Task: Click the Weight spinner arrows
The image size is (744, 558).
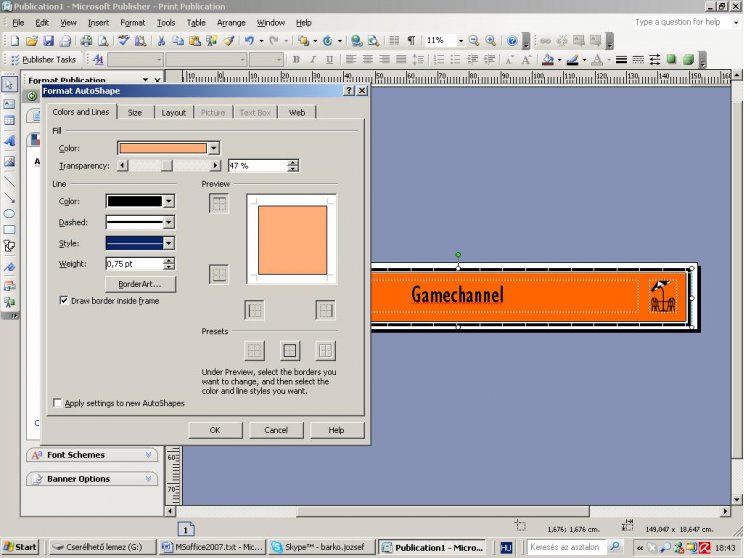Action: (169, 264)
